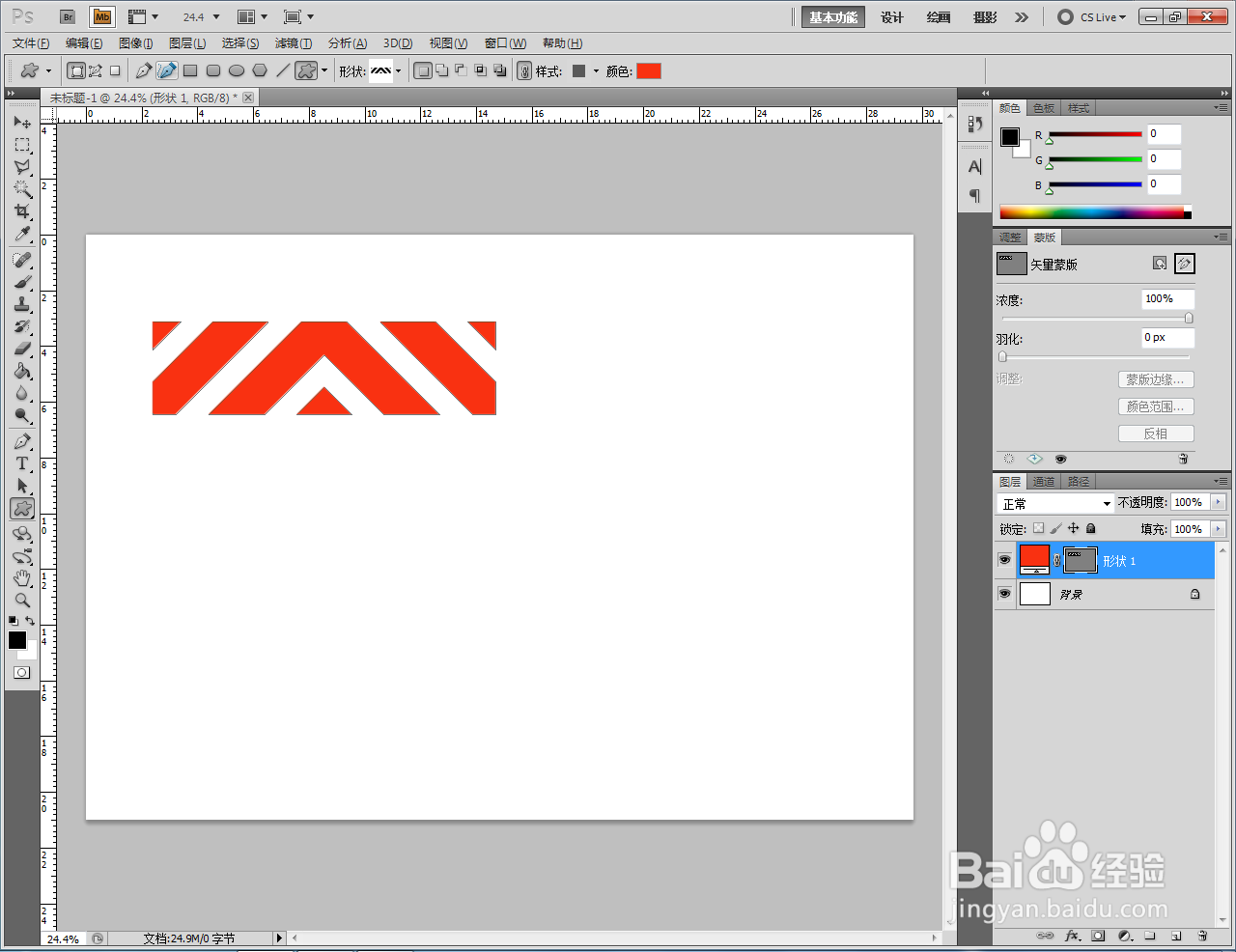Toggle lock all for the layer

1091,528
